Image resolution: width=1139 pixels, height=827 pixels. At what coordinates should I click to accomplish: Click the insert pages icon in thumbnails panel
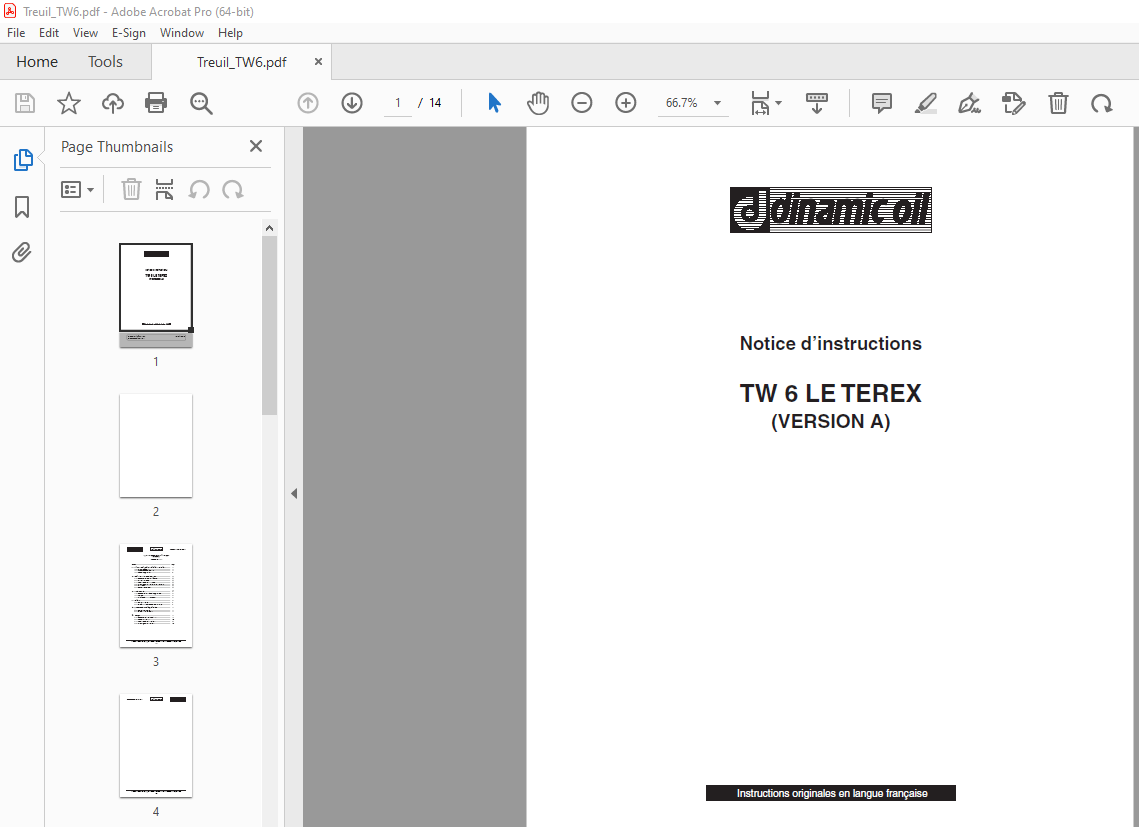(165, 190)
